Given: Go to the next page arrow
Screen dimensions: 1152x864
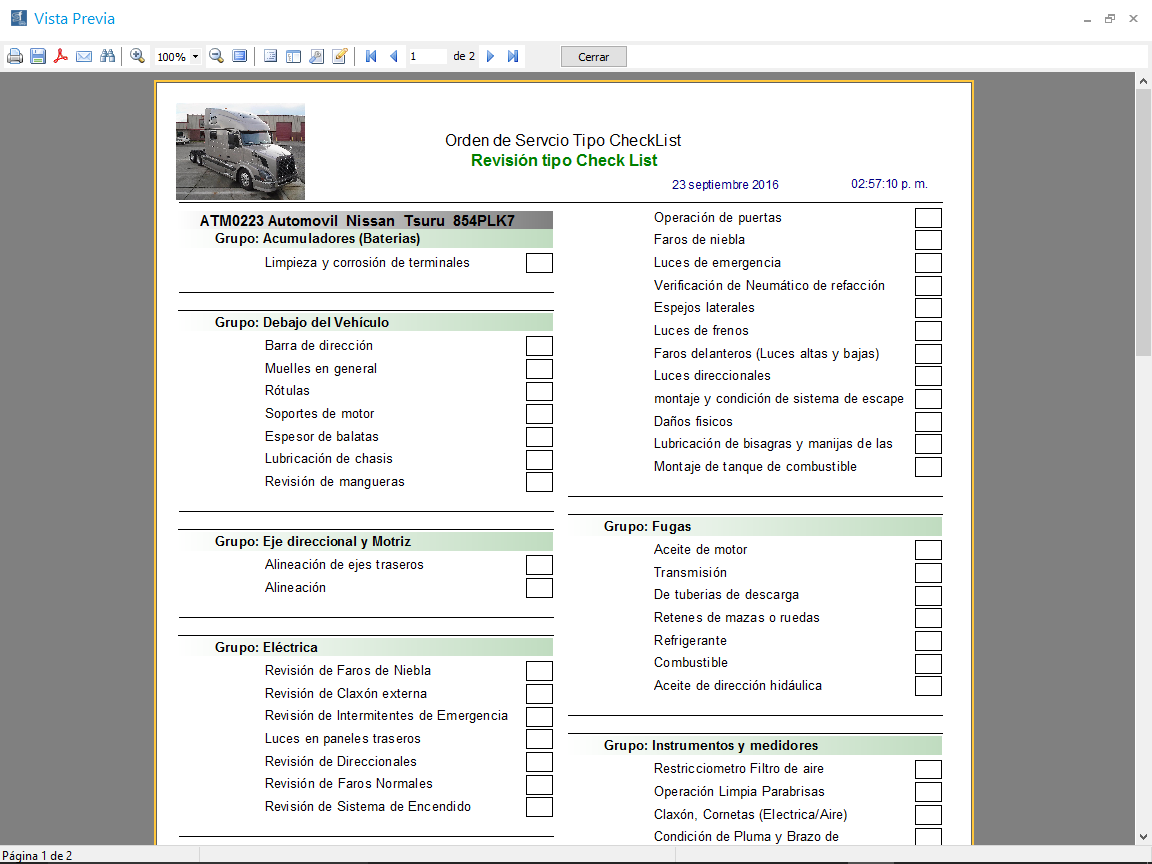Looking at the screenshot, I should click(x=490, y=56).
